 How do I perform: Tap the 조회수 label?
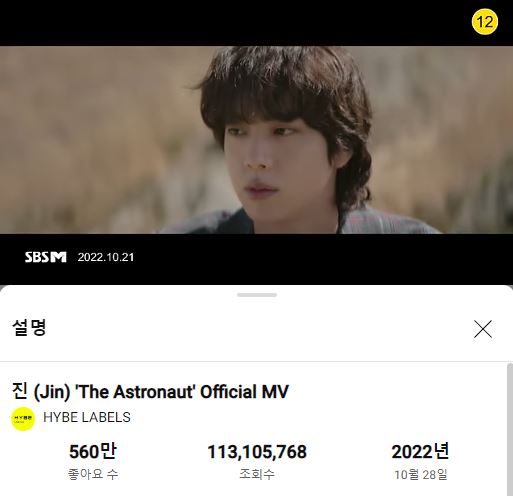point(257,474)
